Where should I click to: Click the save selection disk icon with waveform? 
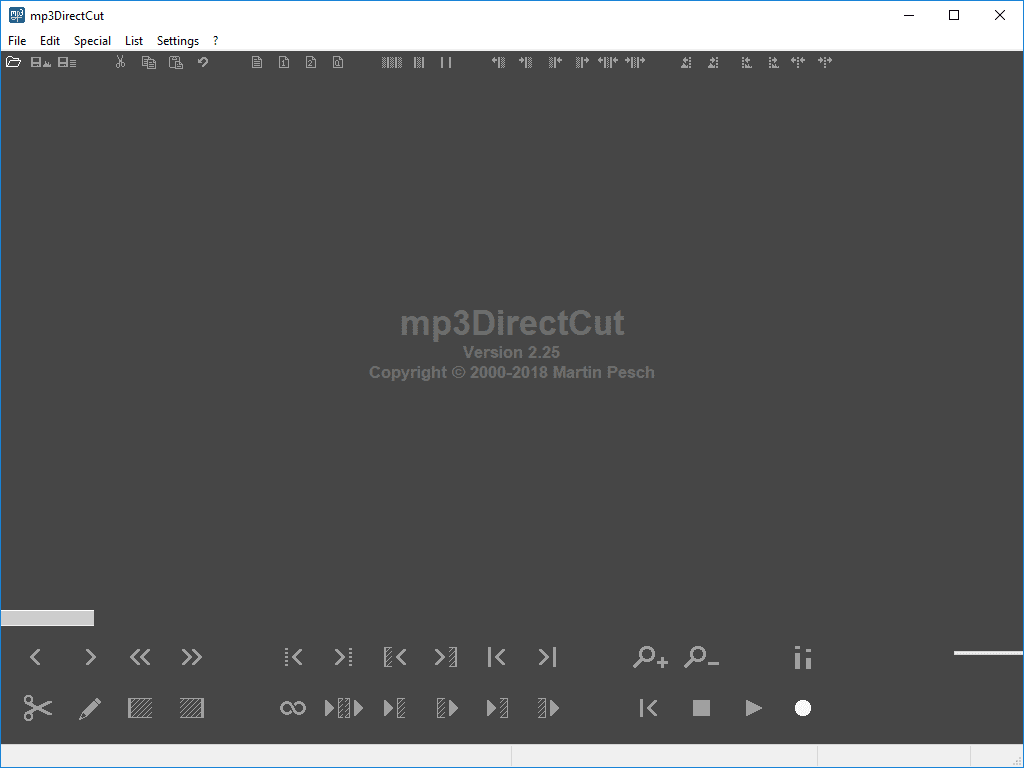click(40, 62)
